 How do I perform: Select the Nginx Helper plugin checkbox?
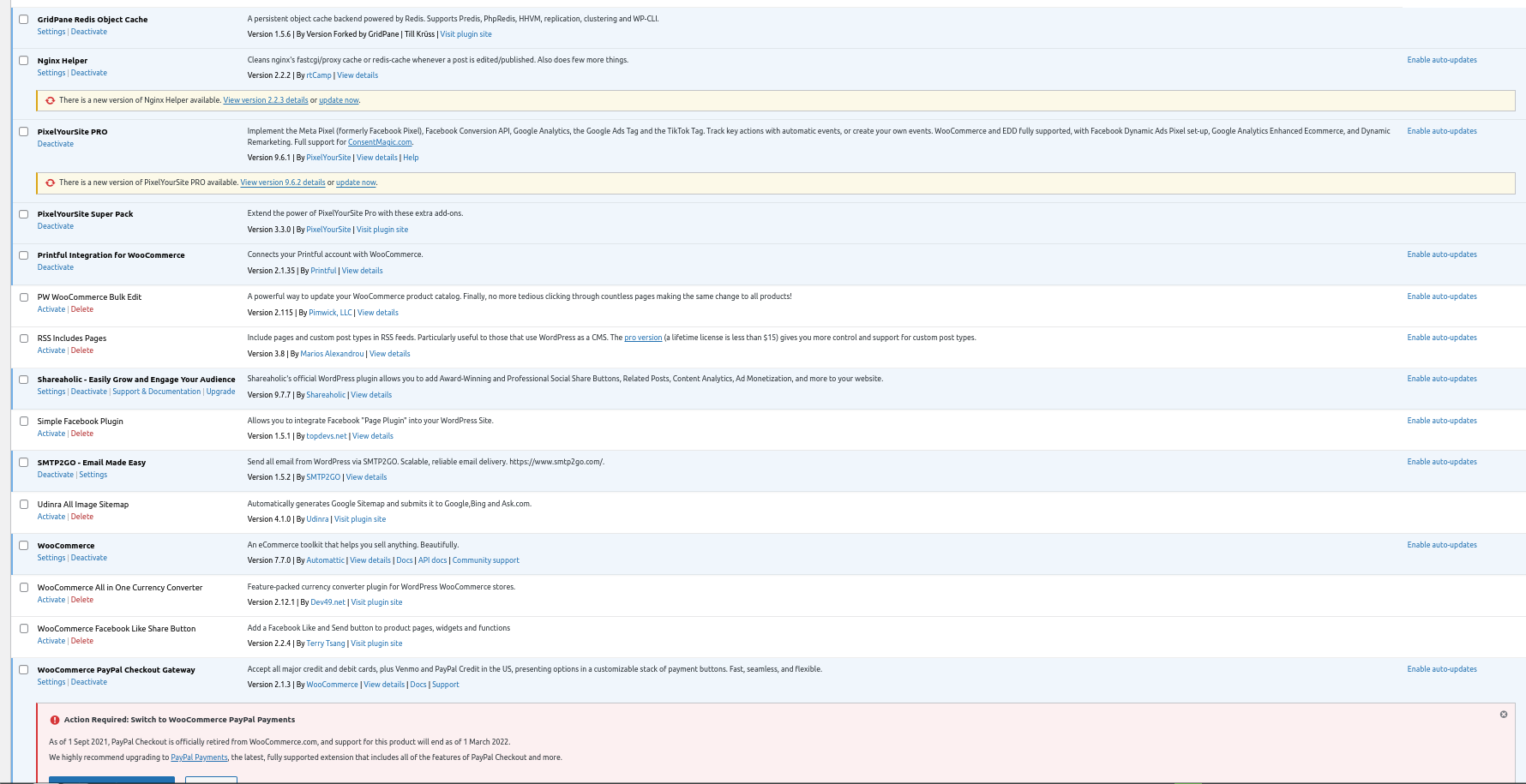(24, 61)
